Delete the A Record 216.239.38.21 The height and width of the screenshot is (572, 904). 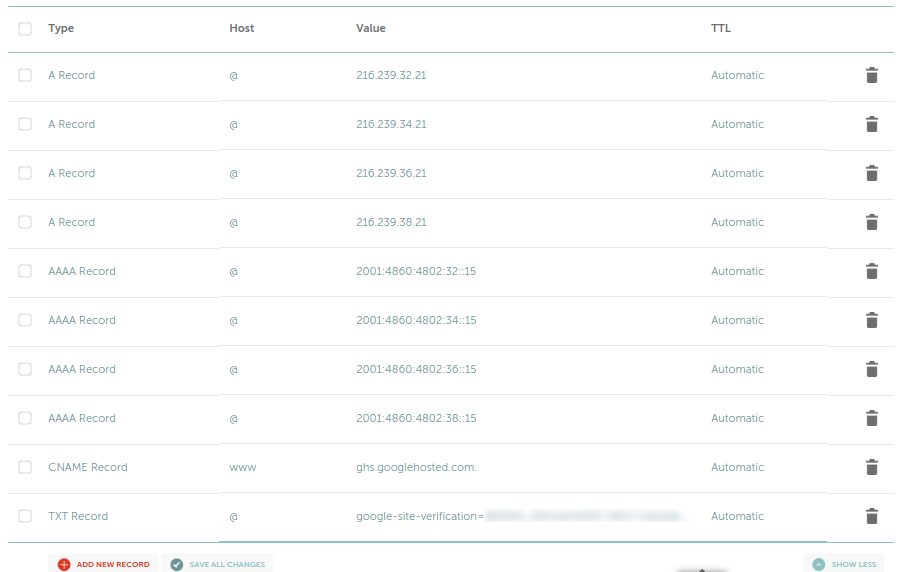pyautogui.click(x=872, y=222)
